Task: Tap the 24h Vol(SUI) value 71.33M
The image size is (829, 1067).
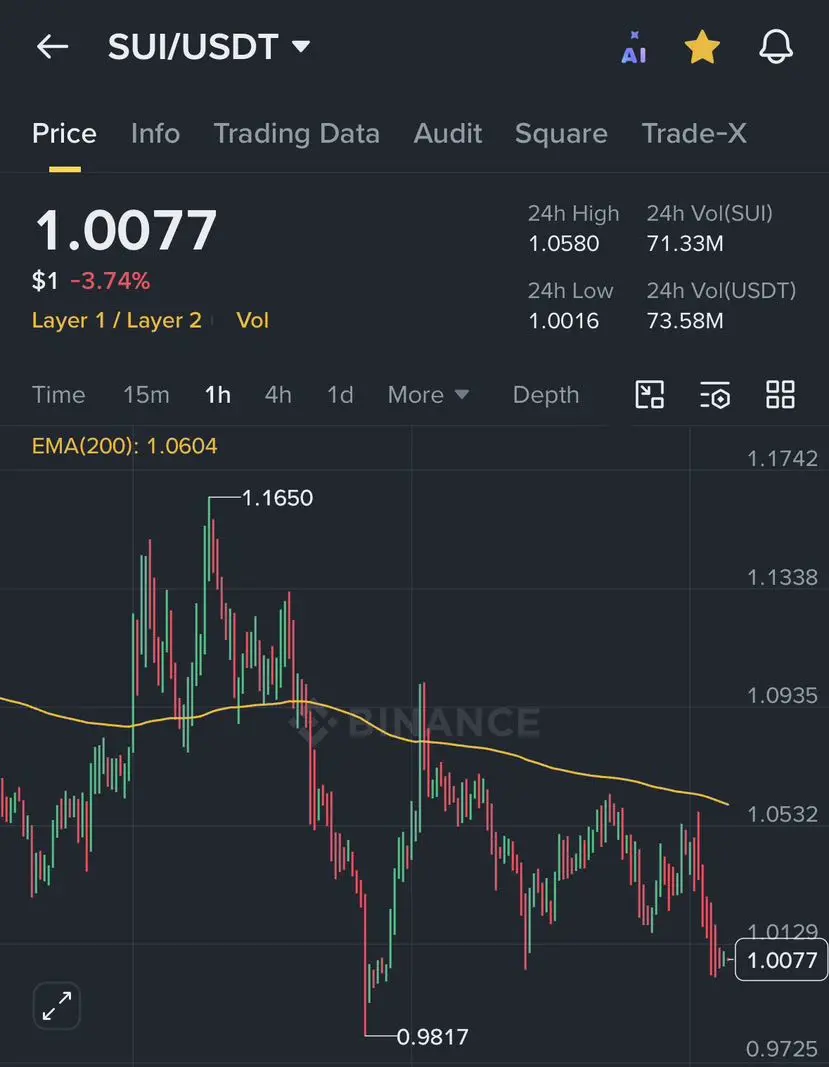Action: click(x=685, y=244)
